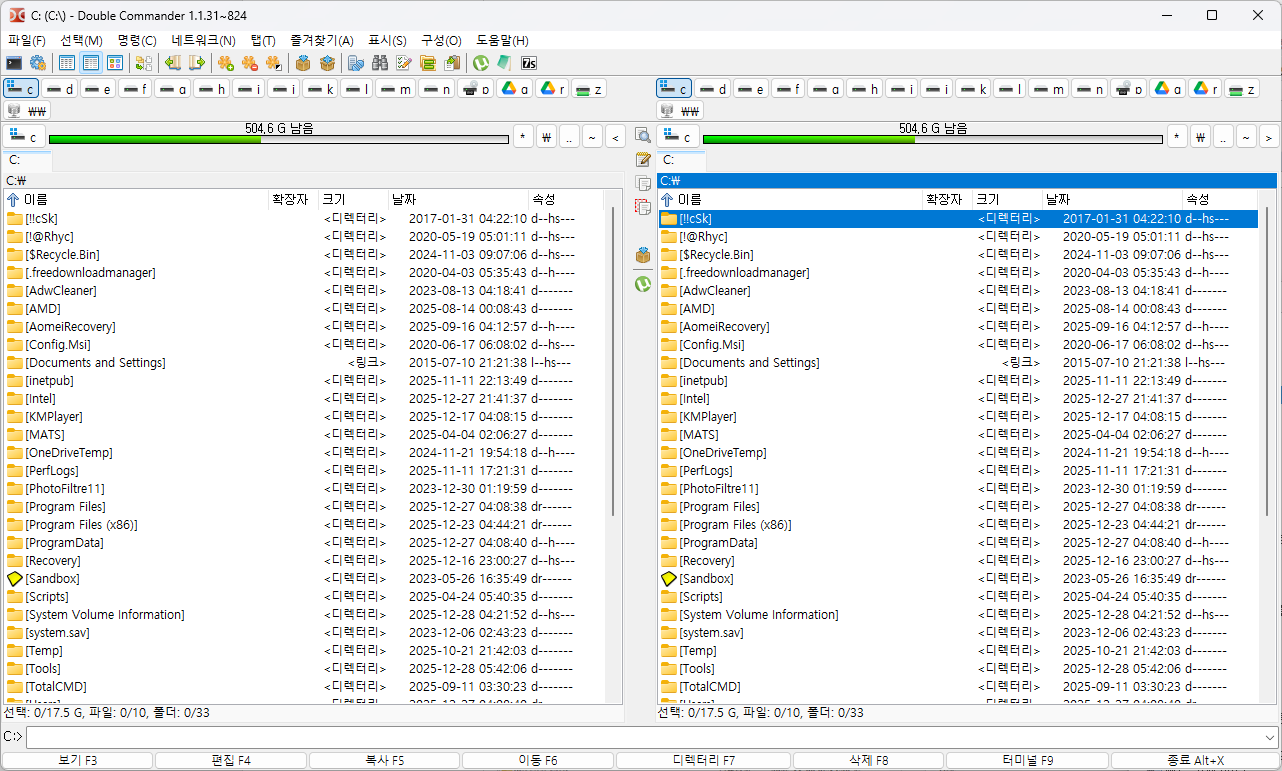Sort right panel by 크기 column header
This screenshot has height=771, width=1282.
pos(1007,200)
